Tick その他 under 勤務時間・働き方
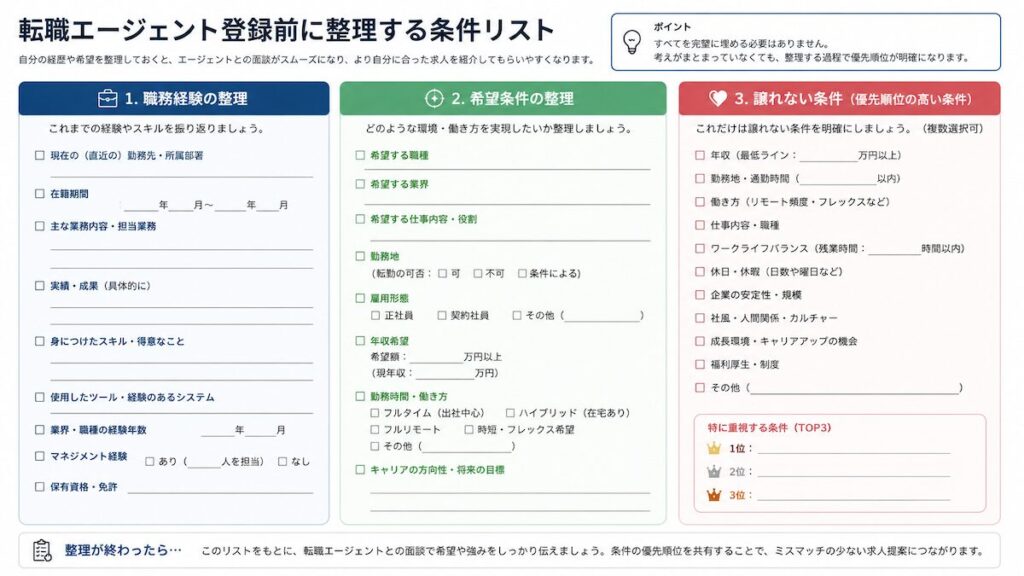Viewport: 1024px width, 576px height. 375,446
